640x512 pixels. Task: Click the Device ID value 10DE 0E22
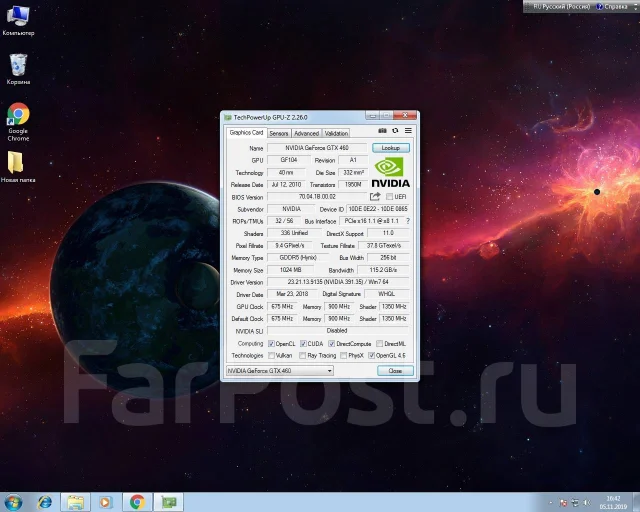coord(378,209)
